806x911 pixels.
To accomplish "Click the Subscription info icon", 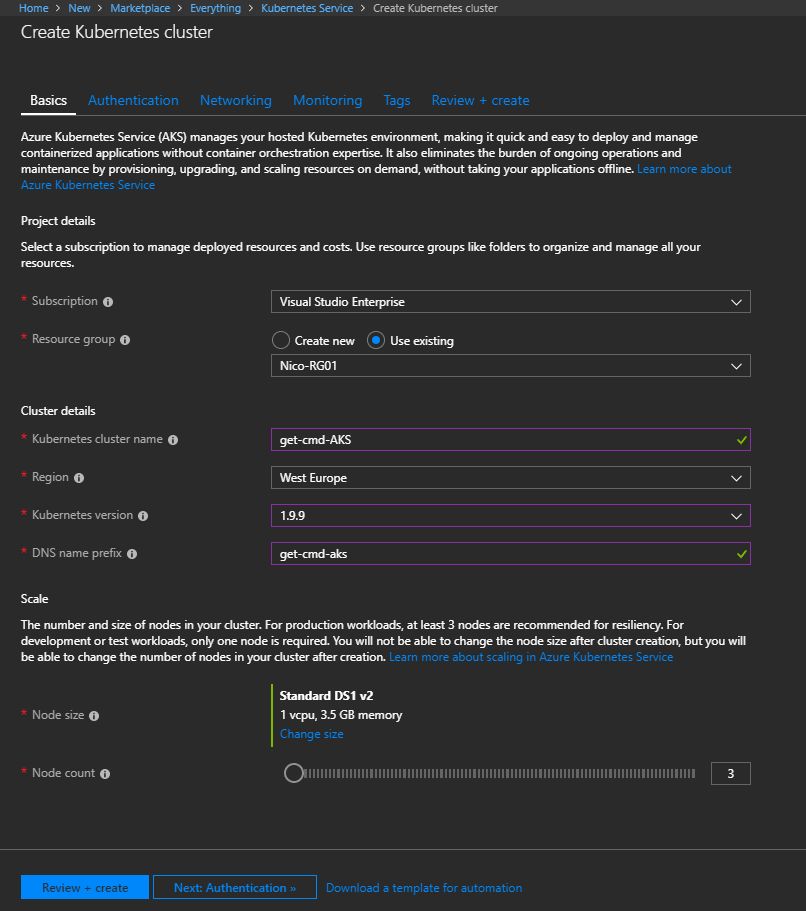I will tap(108, 302).
